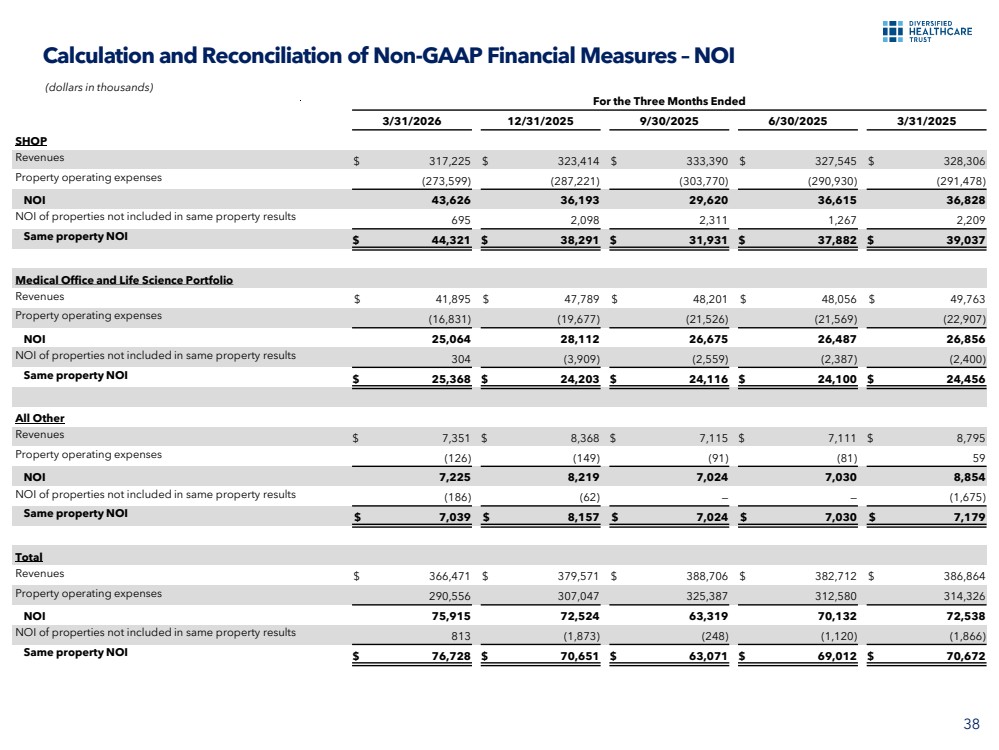Image resolution: width=999 pixels, height=750 pixels.
Task: Click All Other same property NOI 7,179
Action: 970,517
